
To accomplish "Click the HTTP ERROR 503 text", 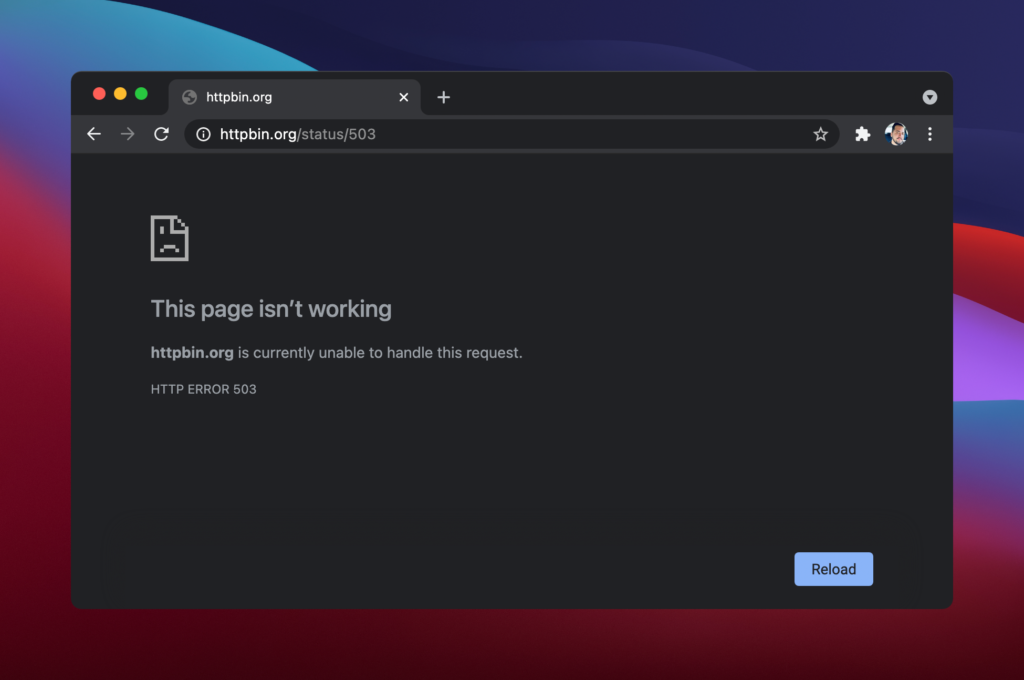I will (203, 389).
